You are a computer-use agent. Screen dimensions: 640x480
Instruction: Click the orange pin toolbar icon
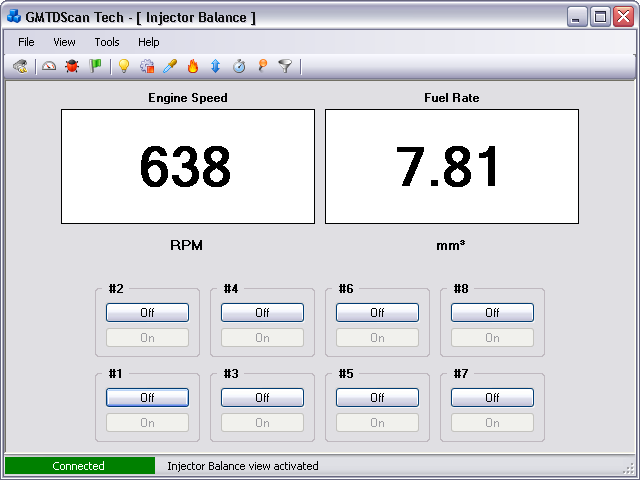coord(262,66)
